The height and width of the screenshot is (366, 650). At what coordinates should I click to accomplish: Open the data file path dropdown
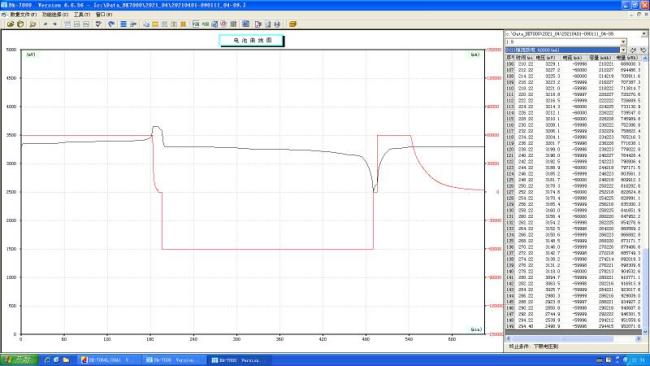pyautogui.click(x=644, y=34)
